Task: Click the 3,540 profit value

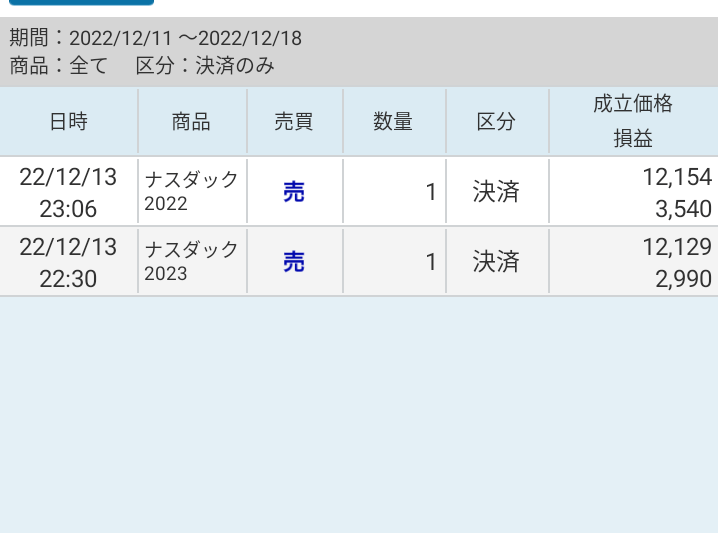Action: pyautogui.click(x=683, y=209)
